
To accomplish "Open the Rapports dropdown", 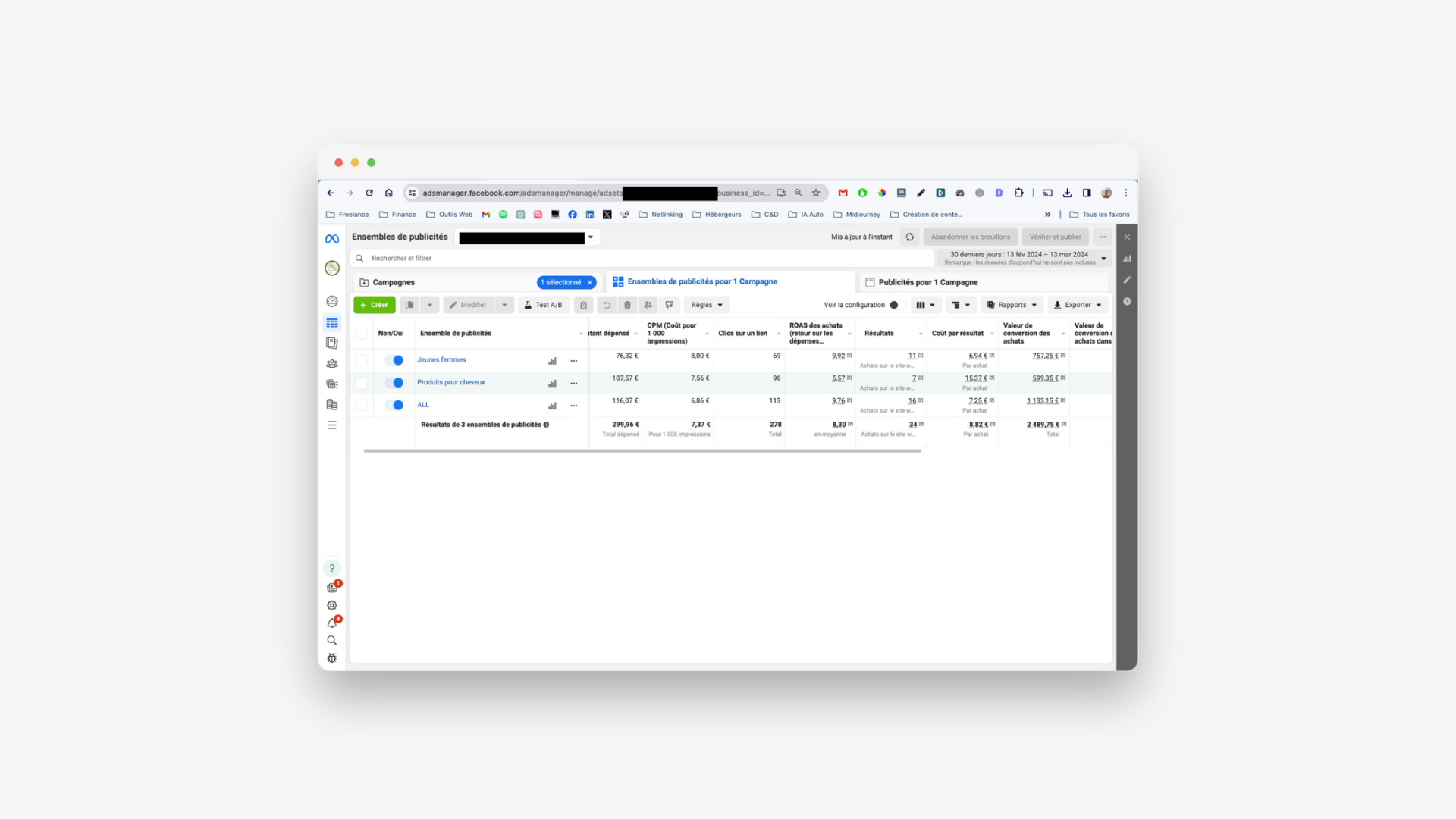I will [x=1012, y=305].
